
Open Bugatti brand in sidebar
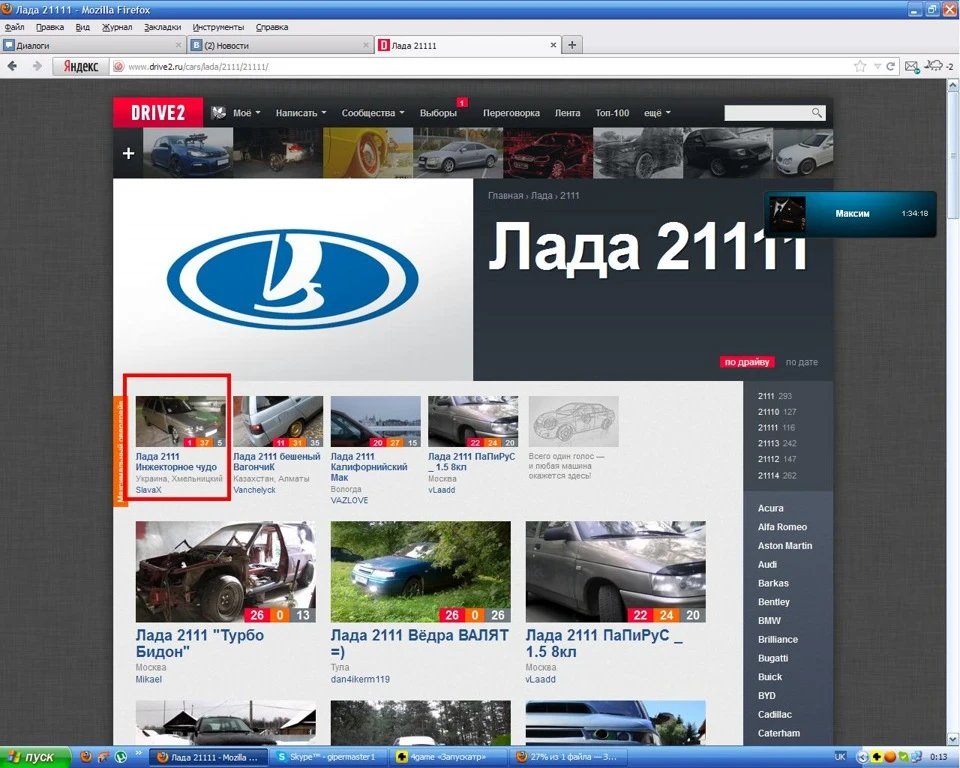point(773,658)
